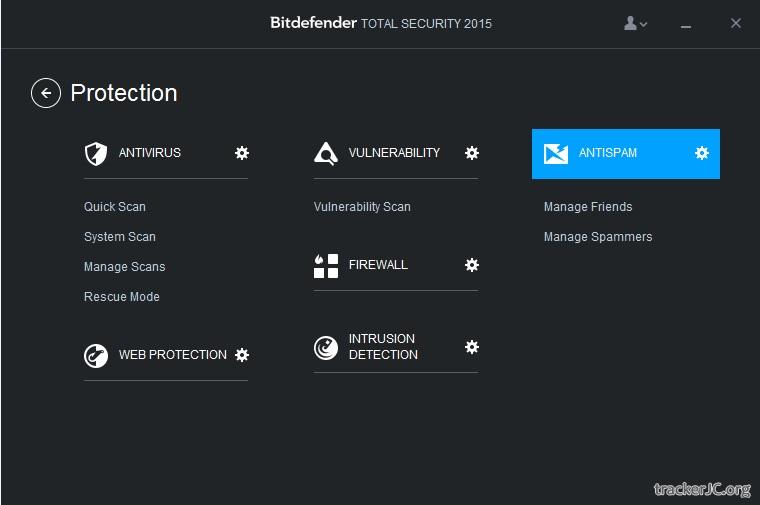Start a Quick Scan
This screenshot has width=760, height=505.
[x=115, y=207]
